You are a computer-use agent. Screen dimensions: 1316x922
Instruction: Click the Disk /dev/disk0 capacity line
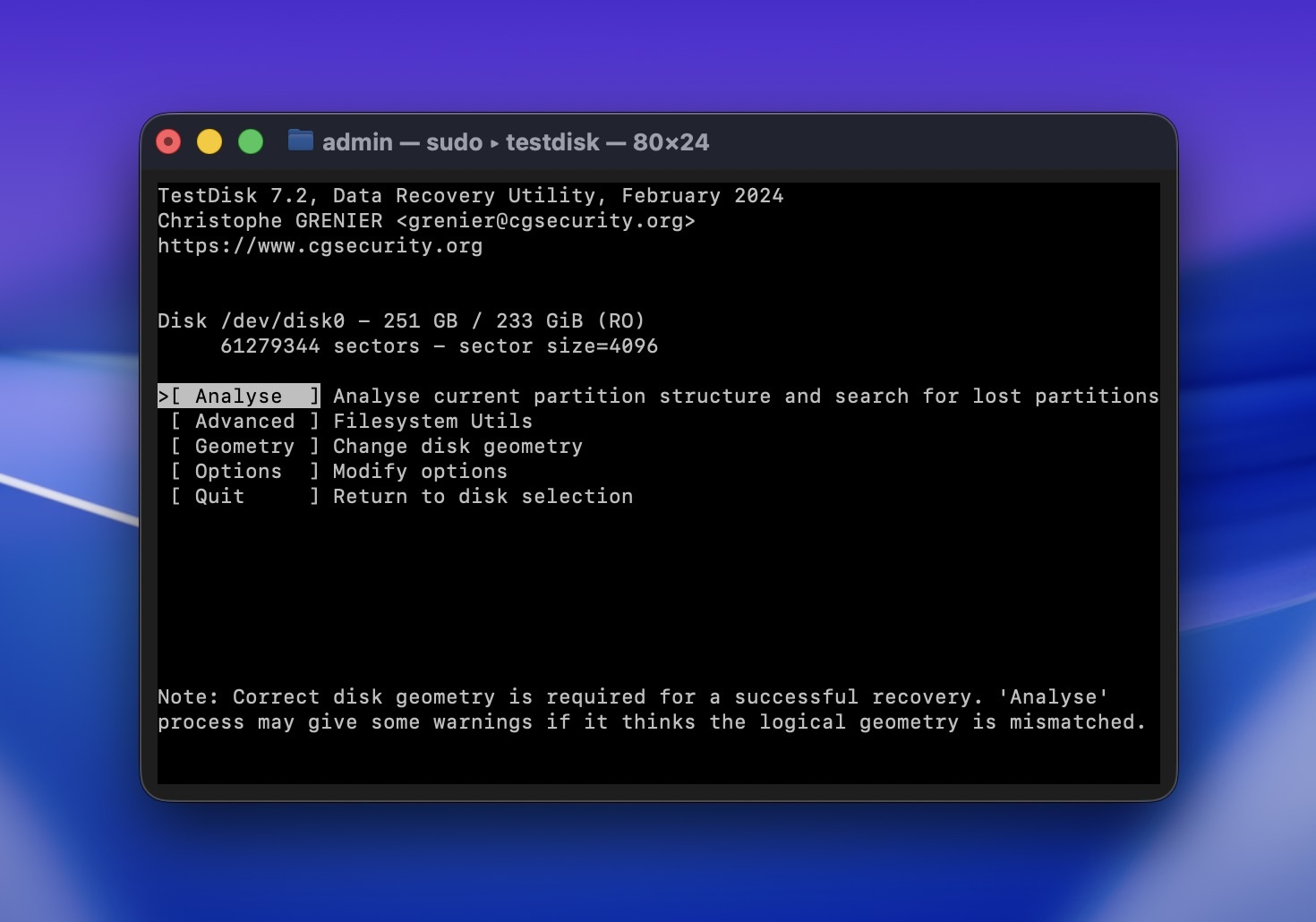click(x=401, y=320)
